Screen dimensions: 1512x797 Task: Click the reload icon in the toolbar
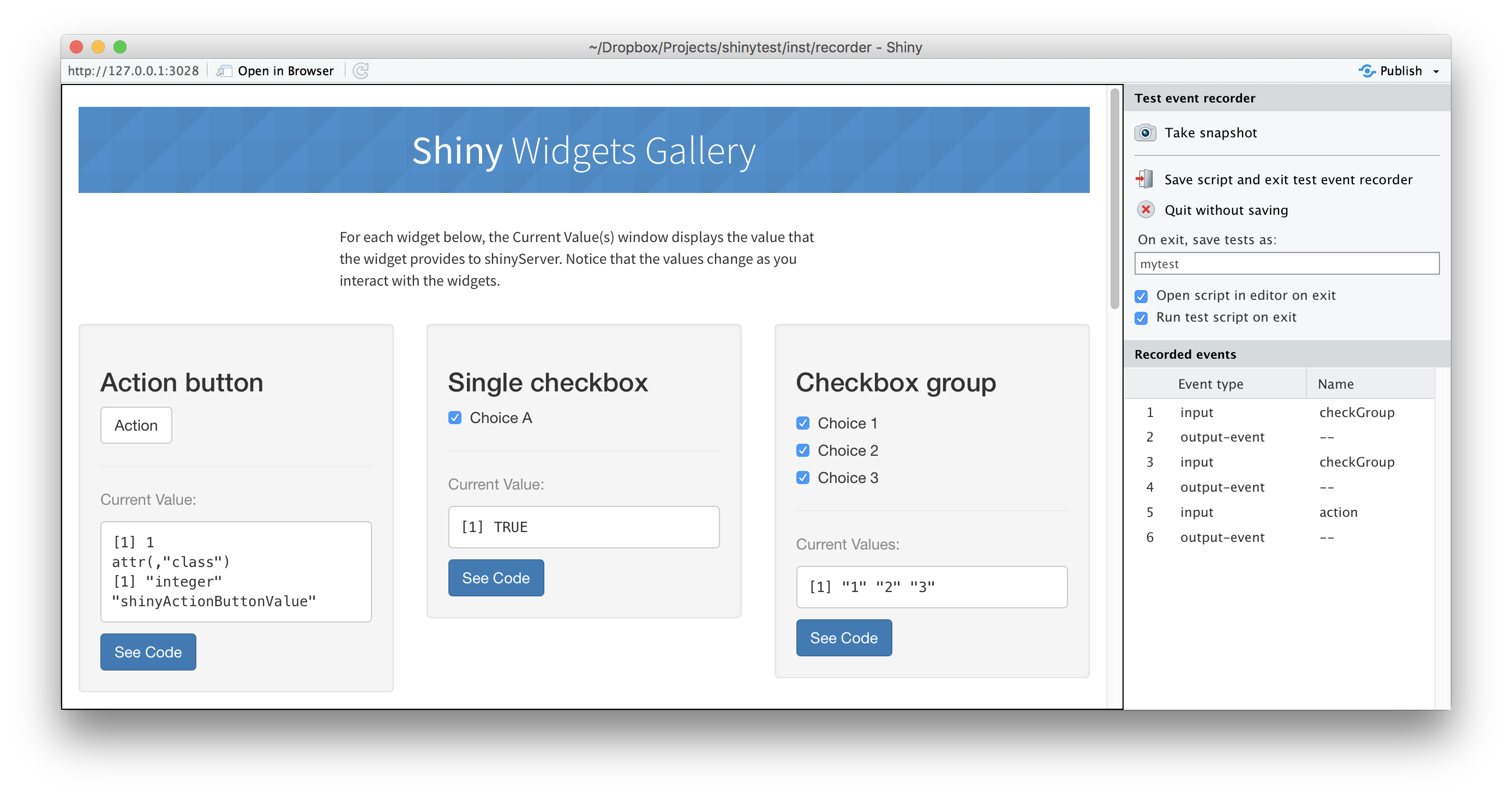pyautogui.click(x=361, y=71)
